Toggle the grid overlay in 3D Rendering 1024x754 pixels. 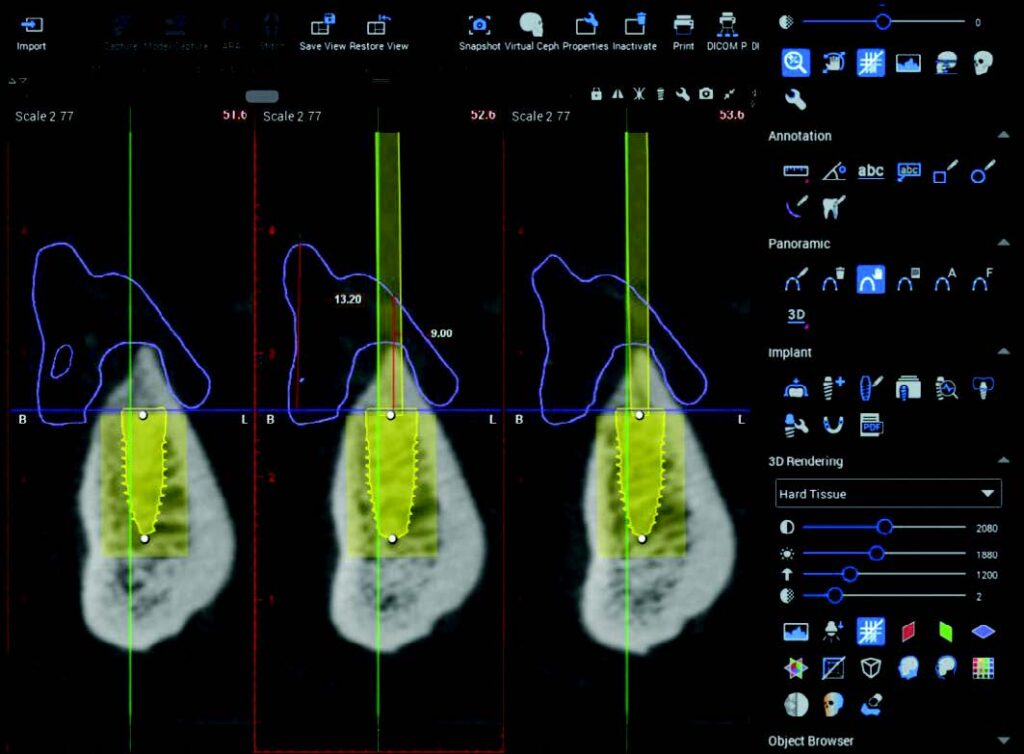point(869,631)
